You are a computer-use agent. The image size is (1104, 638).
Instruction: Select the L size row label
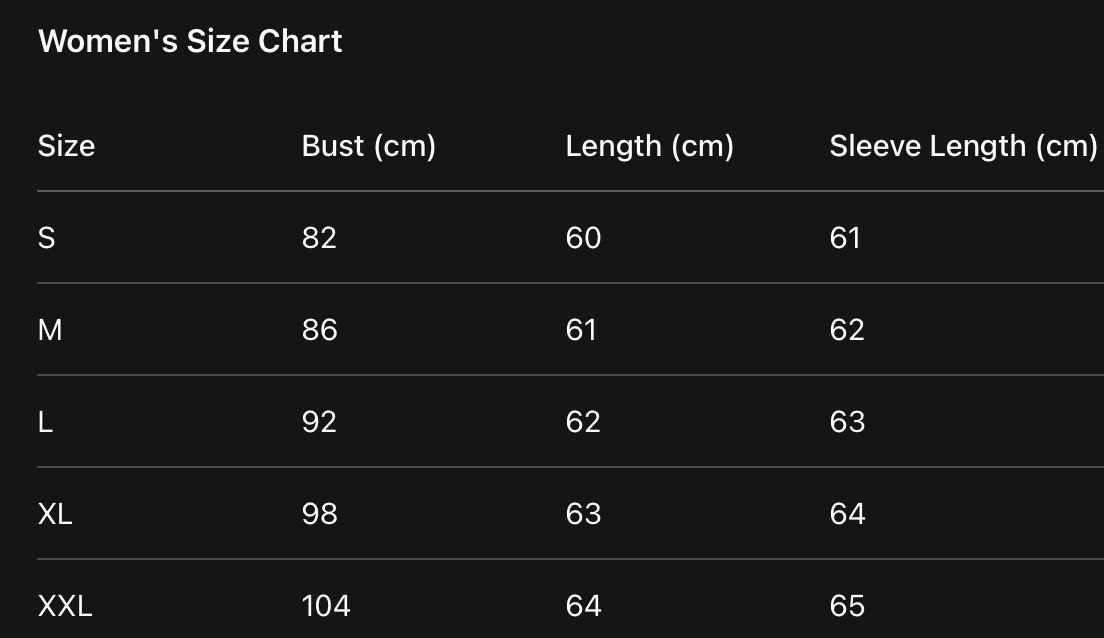(x=45, y=422)
